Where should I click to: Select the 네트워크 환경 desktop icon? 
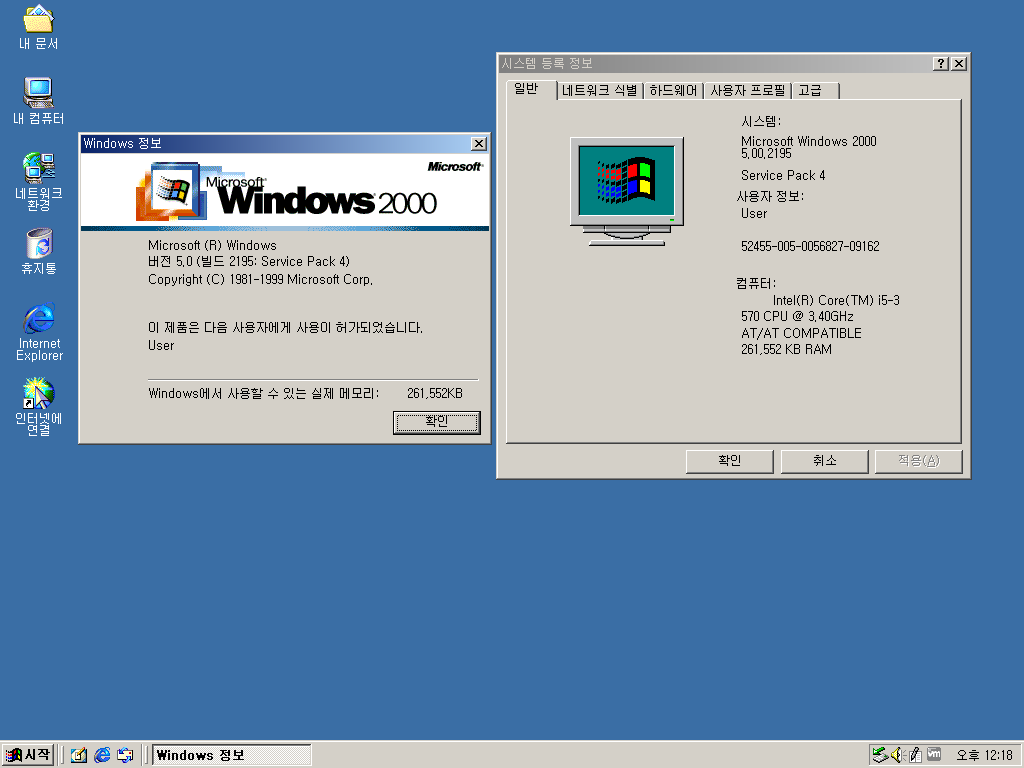pos(39,181)
